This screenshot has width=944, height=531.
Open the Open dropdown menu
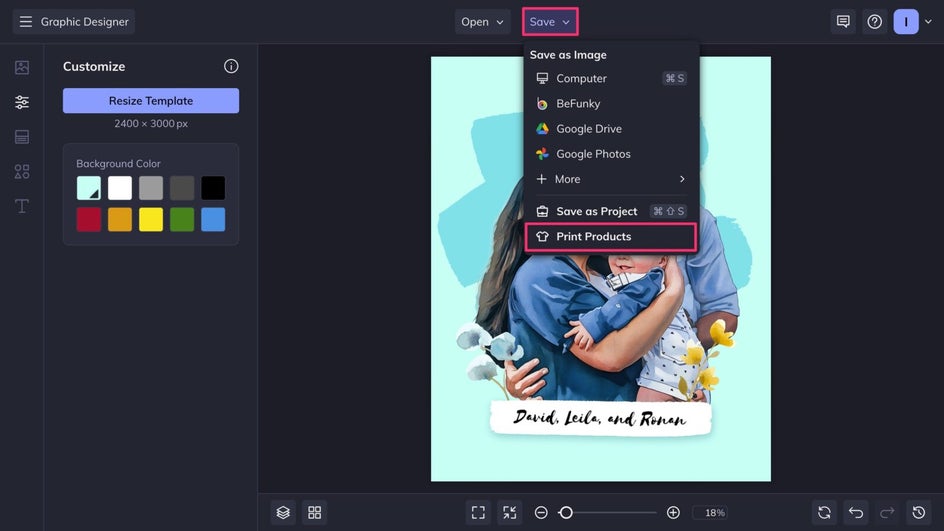[482, 22]
